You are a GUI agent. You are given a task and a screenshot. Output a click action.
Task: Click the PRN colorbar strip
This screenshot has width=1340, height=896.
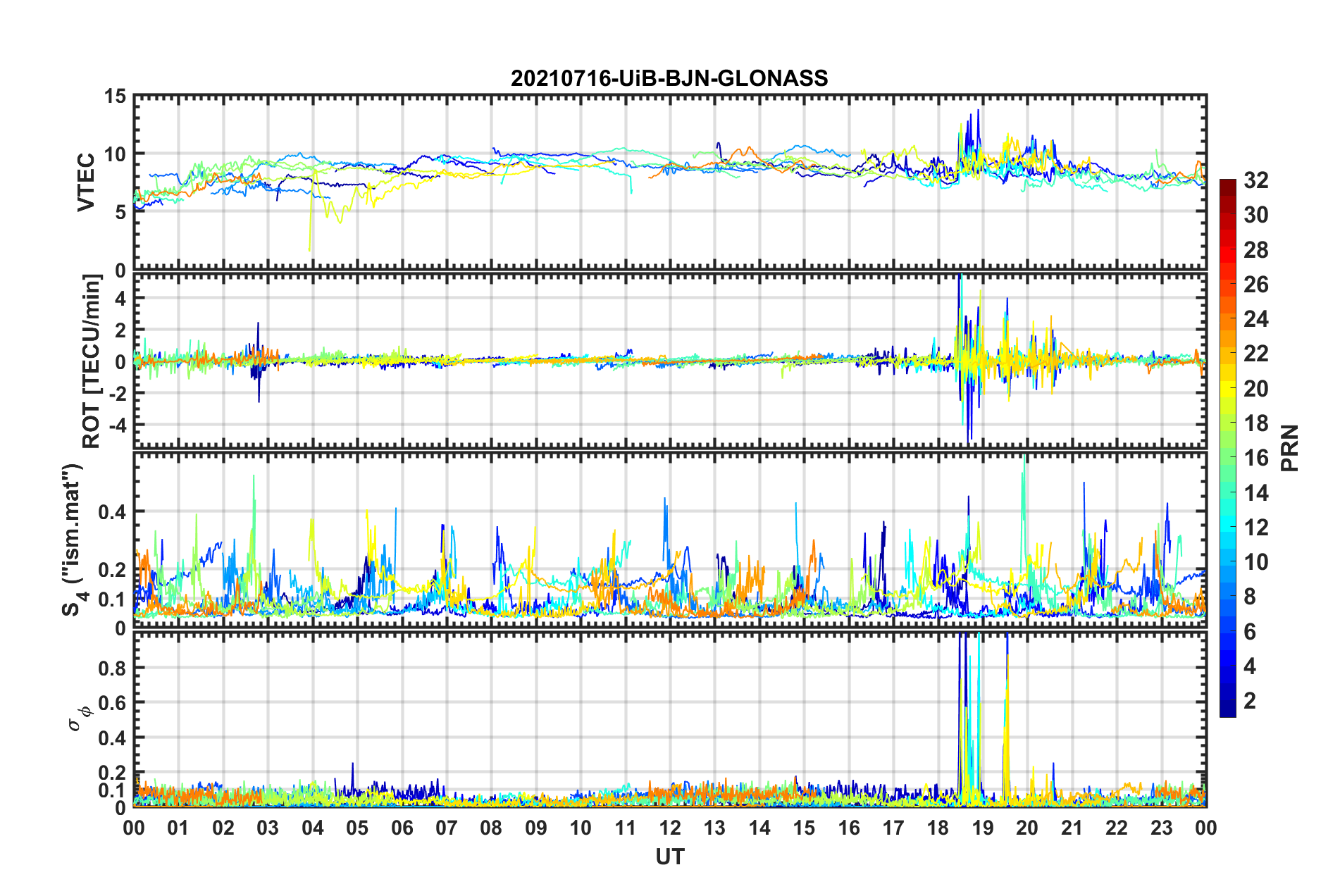(x=1227, y=448)
